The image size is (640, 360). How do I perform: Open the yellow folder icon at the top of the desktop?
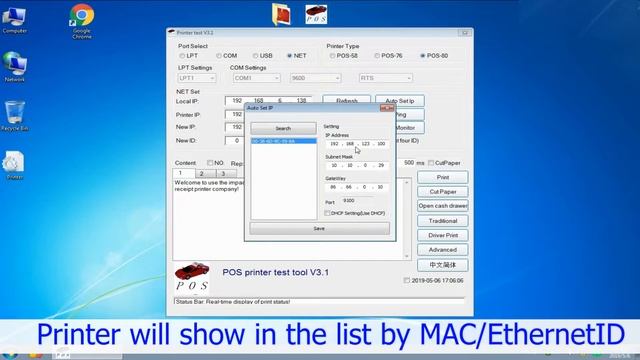tap(281, 14)
